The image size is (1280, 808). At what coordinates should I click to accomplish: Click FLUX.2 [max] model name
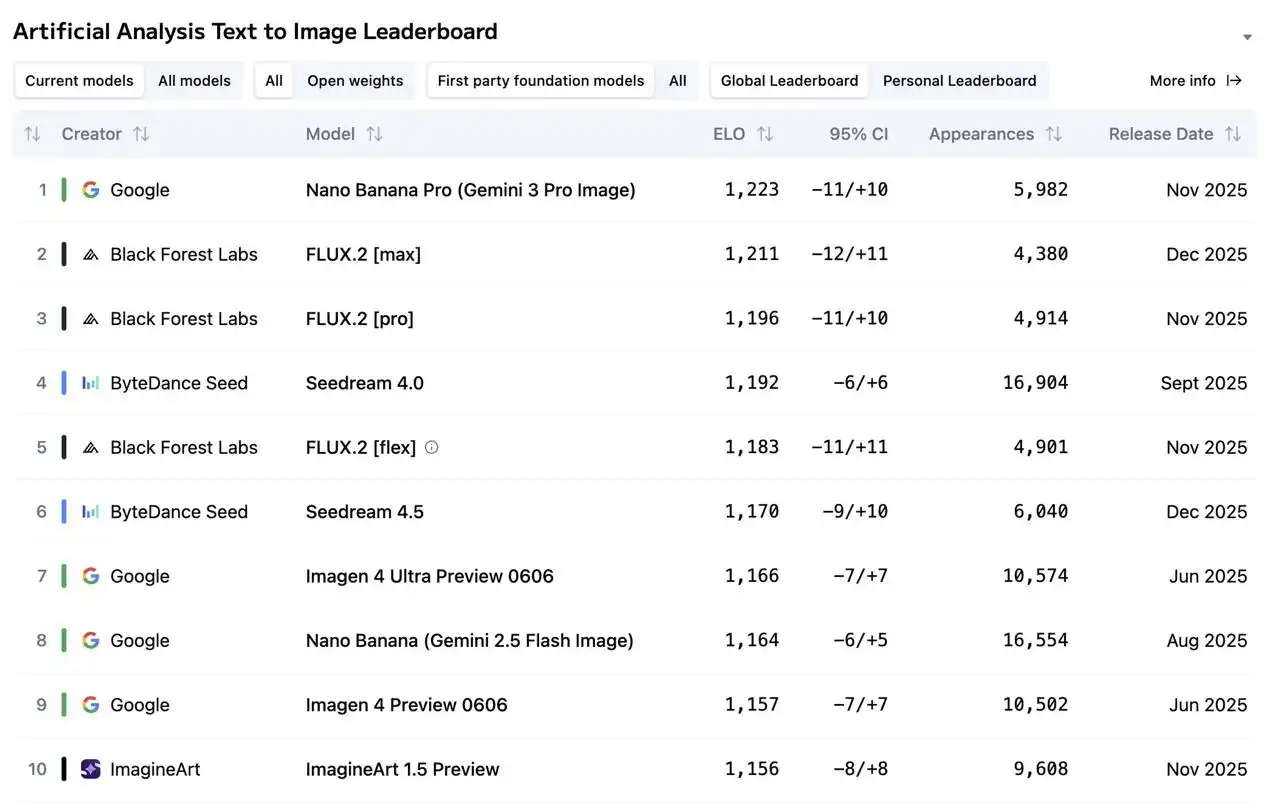click(x=363, y=255)
